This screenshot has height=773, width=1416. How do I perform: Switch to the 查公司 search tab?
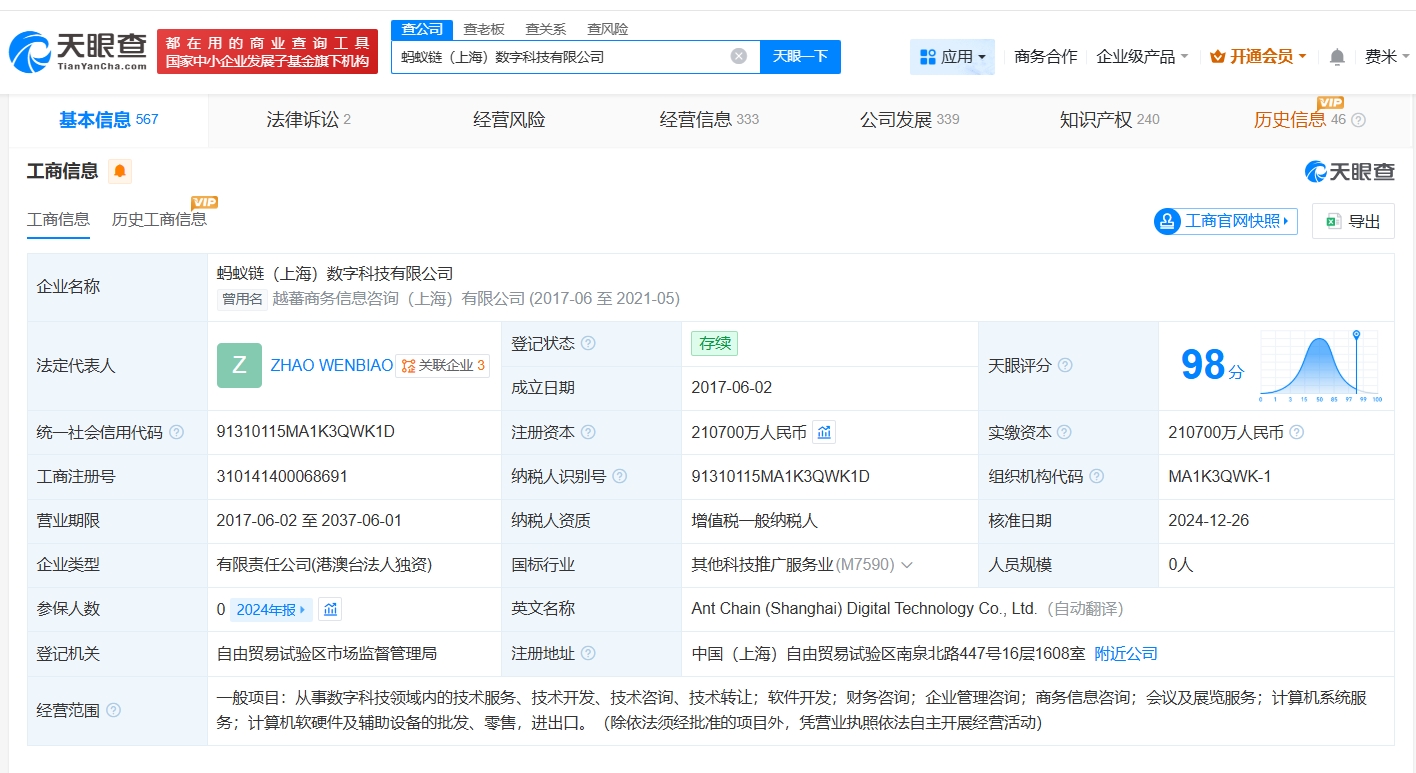[x=422, y=29]
